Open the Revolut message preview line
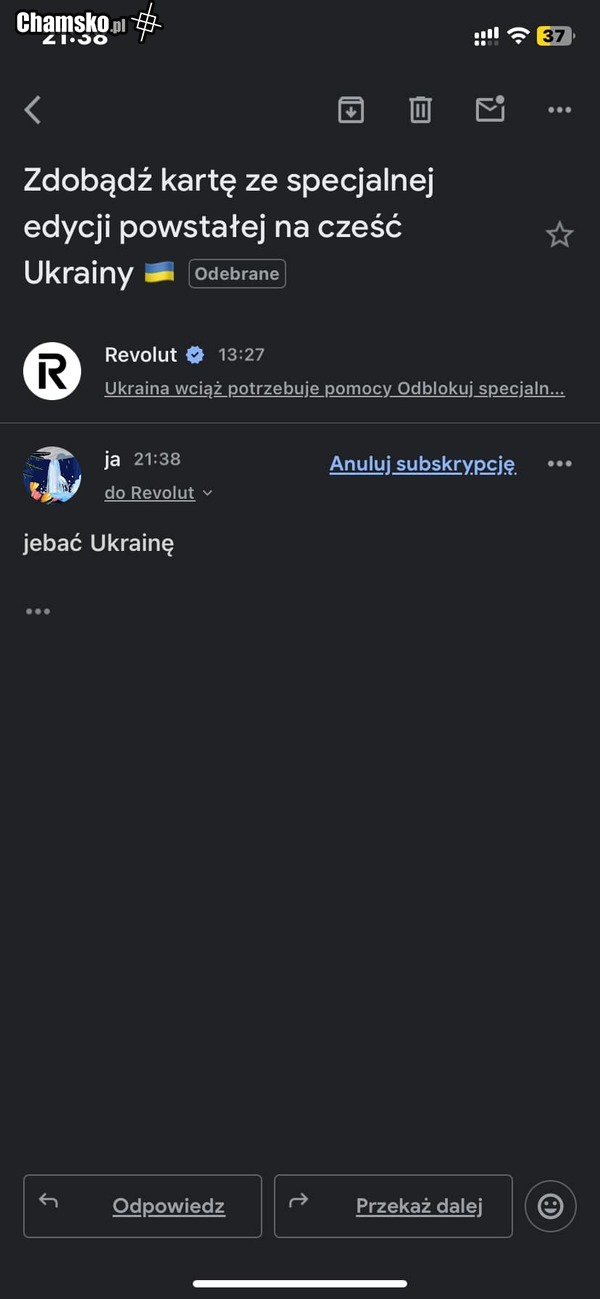 [334, 389]
